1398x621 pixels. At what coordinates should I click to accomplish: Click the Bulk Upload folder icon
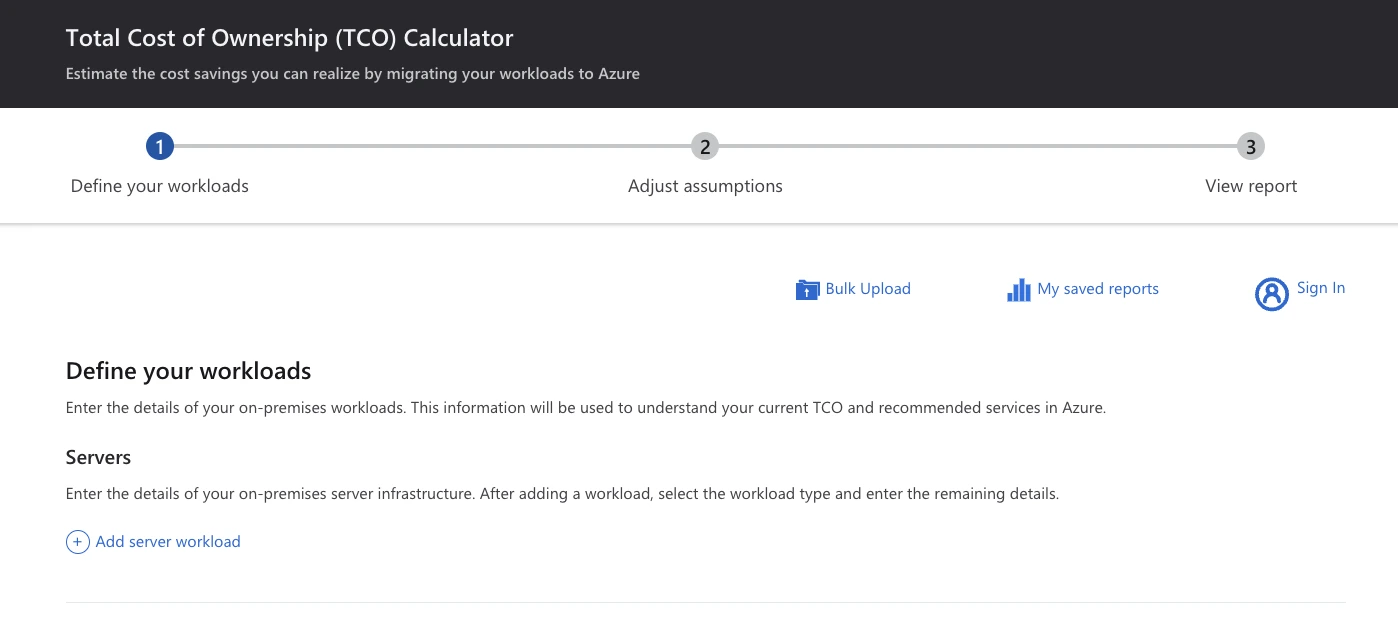click(807, 290)
